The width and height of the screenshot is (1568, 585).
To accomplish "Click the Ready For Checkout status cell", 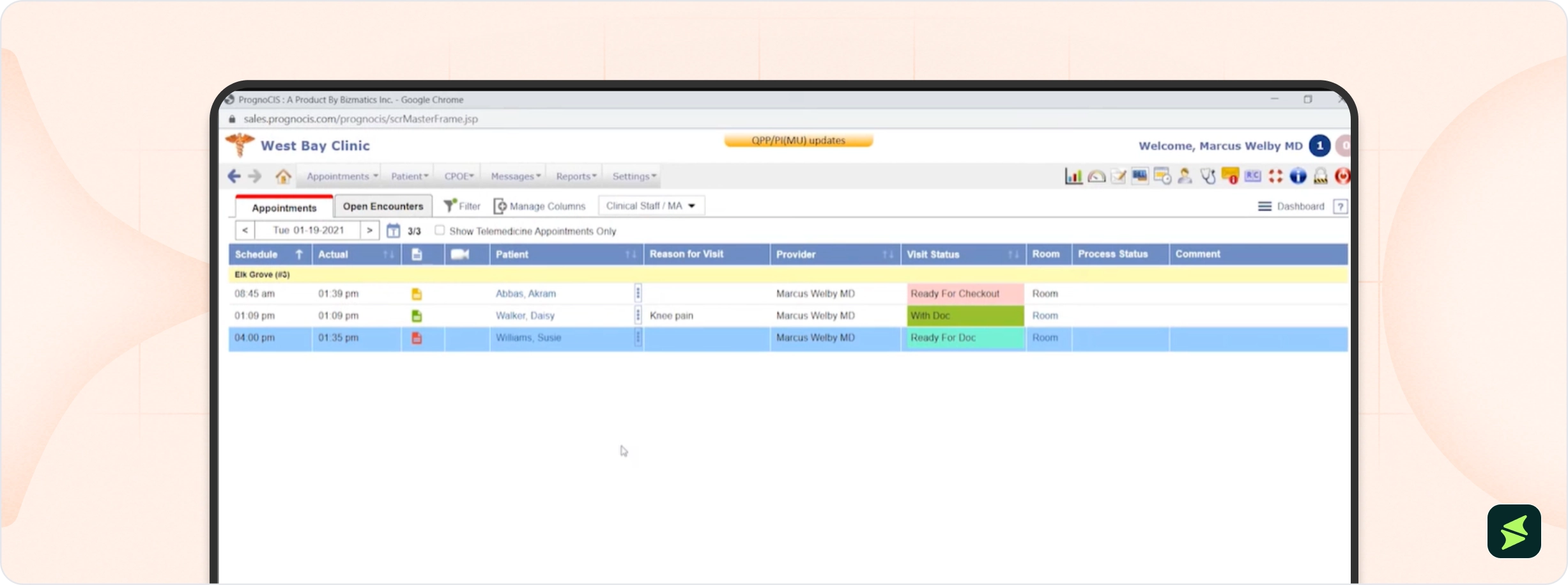I will 965,293.
